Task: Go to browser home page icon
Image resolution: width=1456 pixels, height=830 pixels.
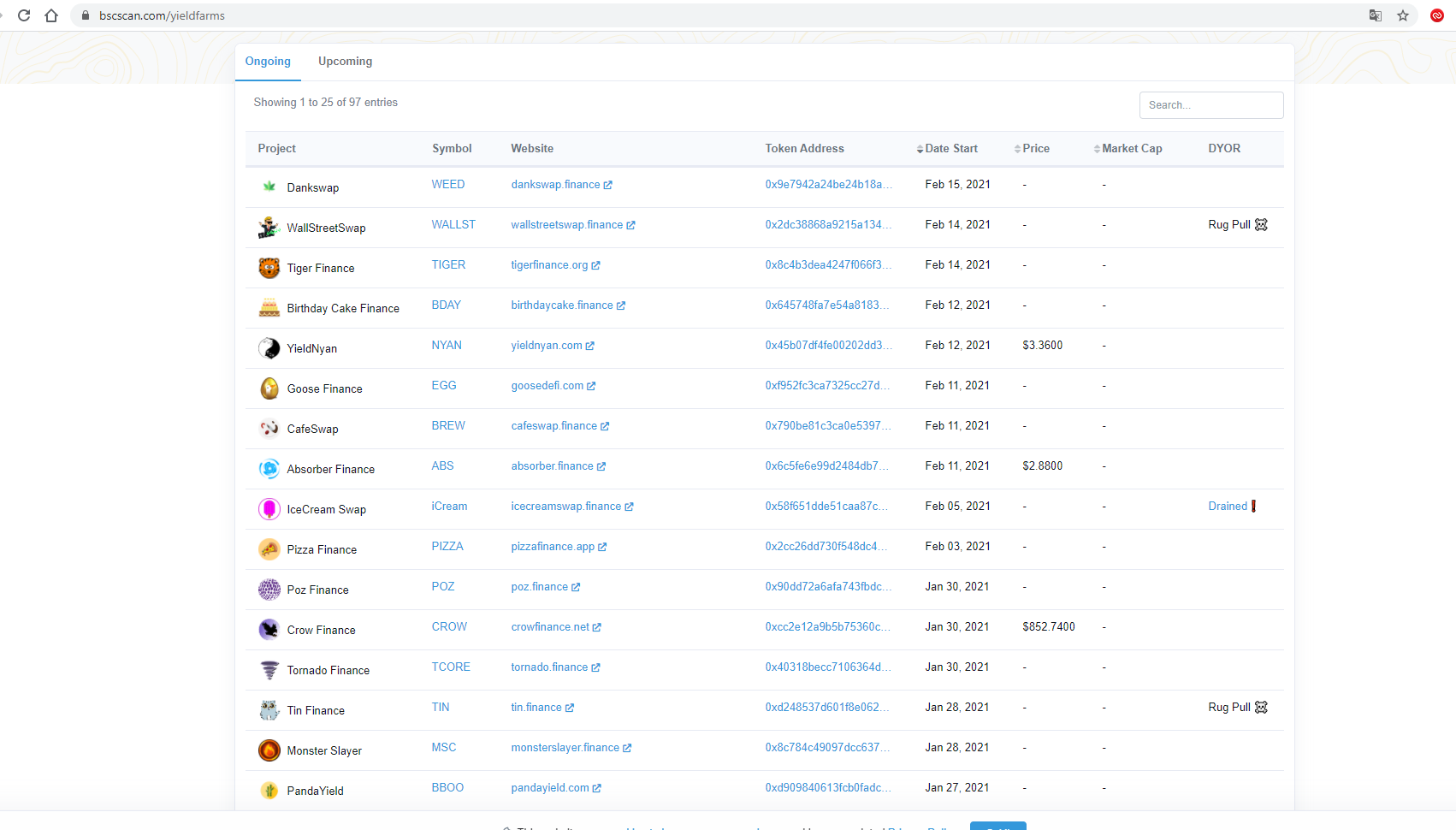Action: click(x=51, y=15)
